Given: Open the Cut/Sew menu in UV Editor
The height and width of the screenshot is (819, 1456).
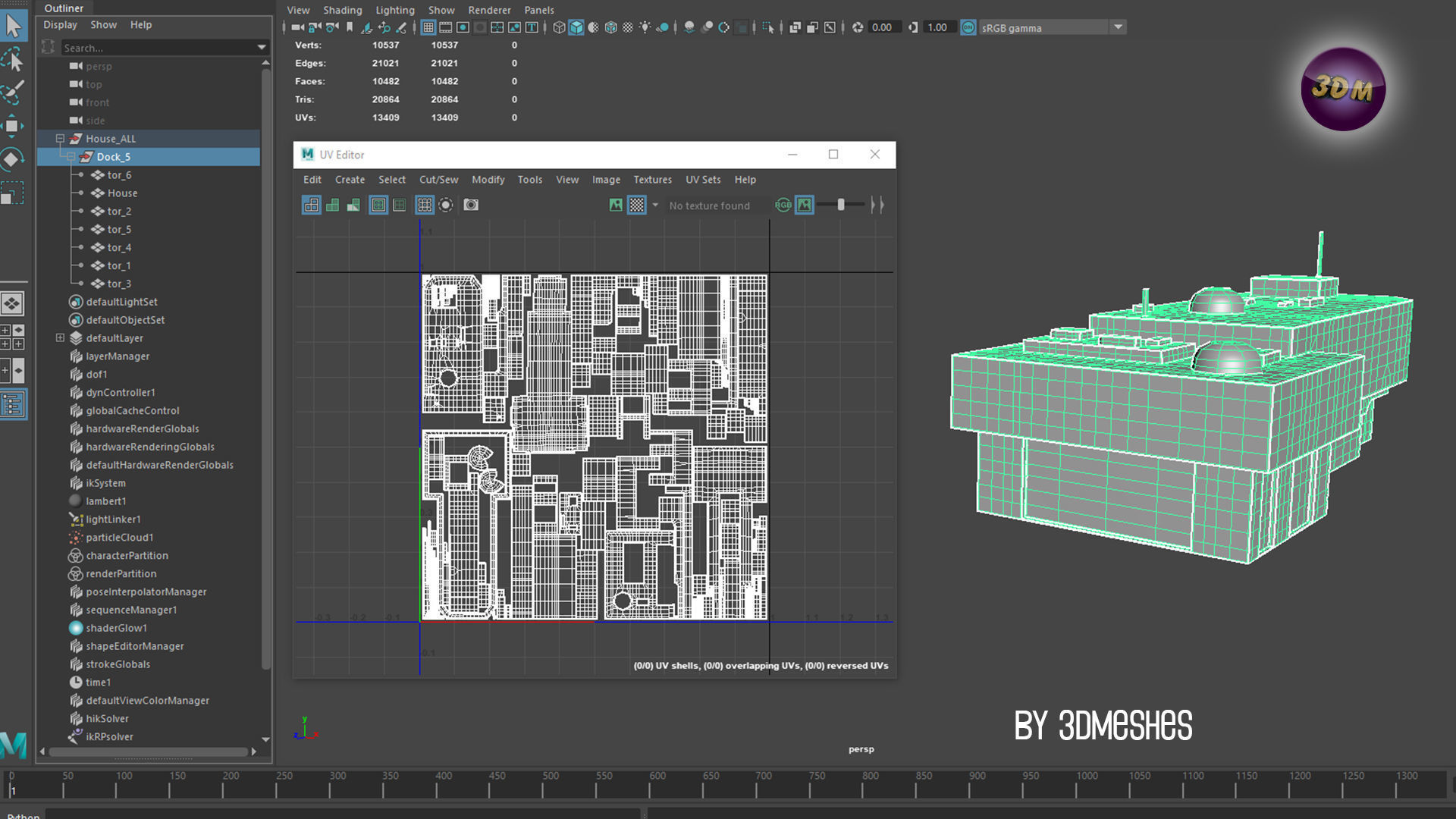Looking at the screenshot, I should pyautogui.click(x=438, y=180).
